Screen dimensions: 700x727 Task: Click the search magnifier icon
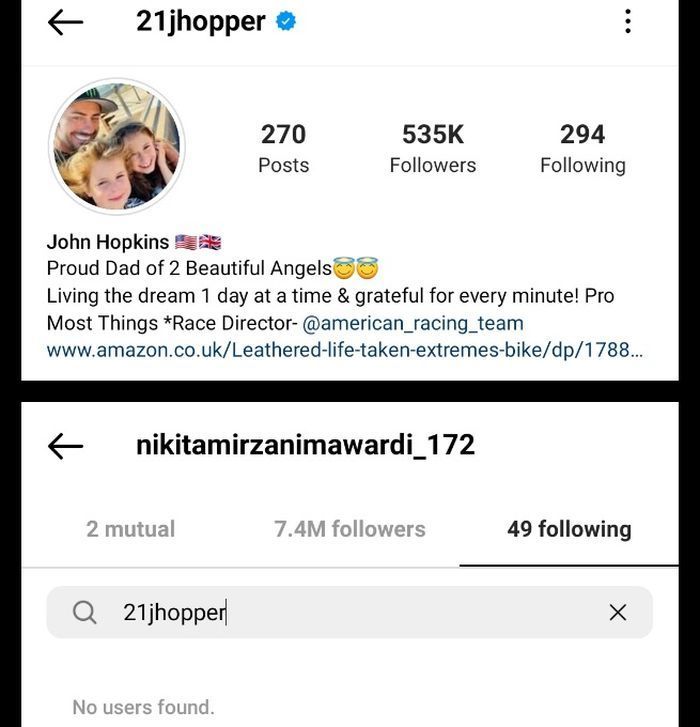coord(84,612)
